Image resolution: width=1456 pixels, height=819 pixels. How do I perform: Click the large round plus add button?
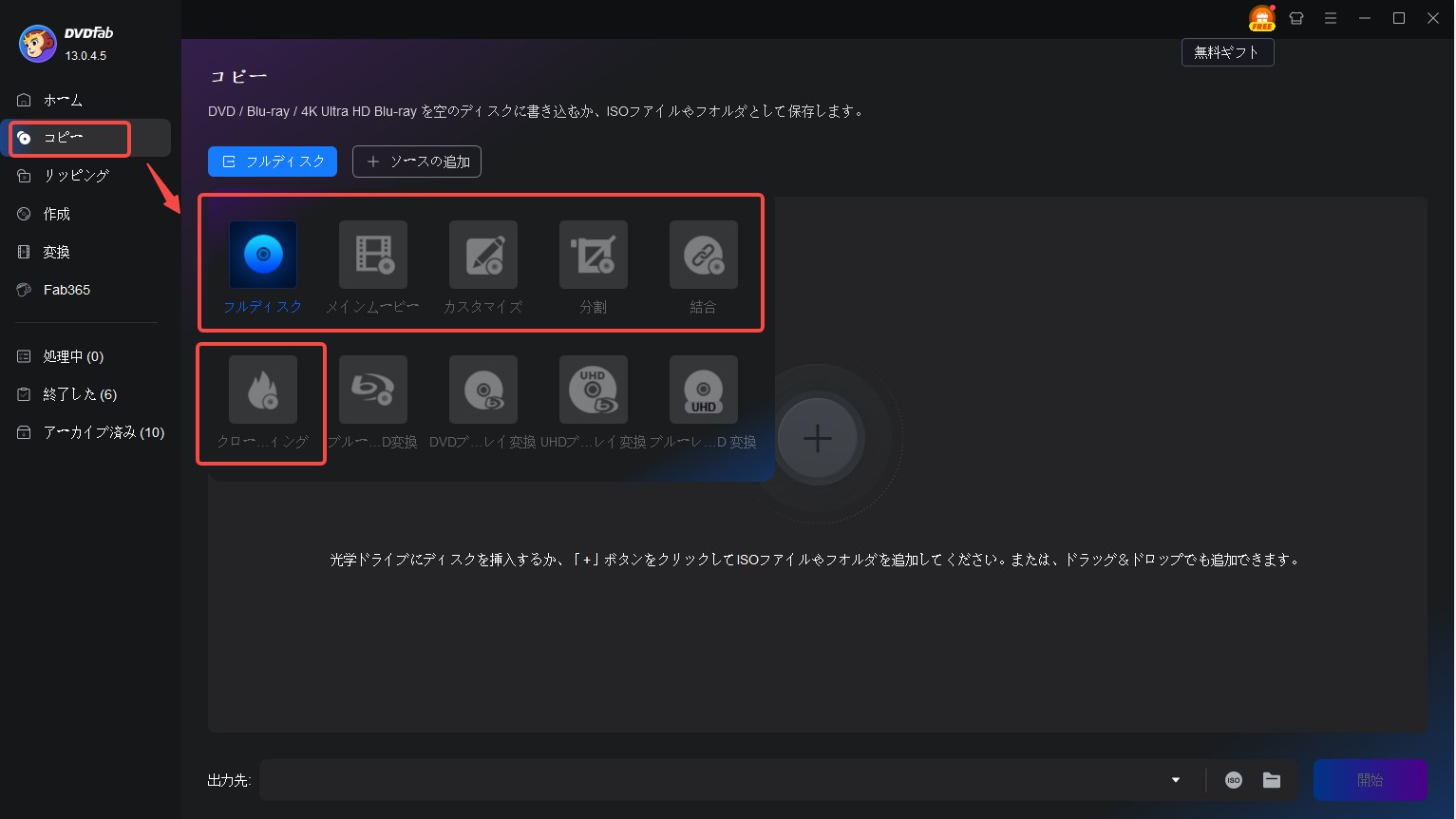point(818,438)
